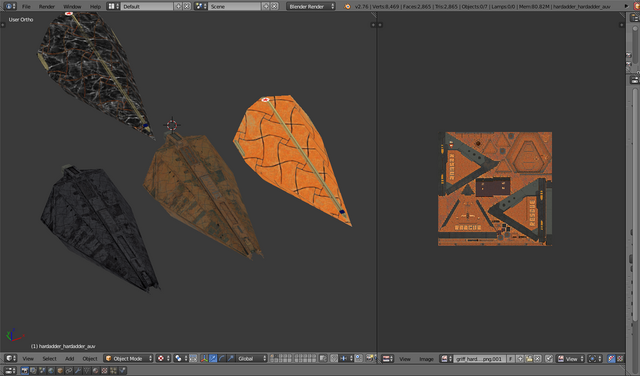Click the OpenGL render active viewport icon
This screenshot has width=640, height=376.
click(x=369, y=358)
